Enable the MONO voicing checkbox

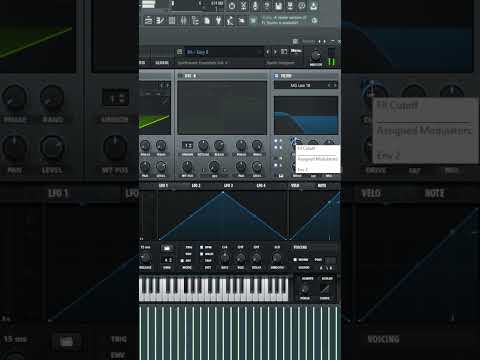coord(295,260)
